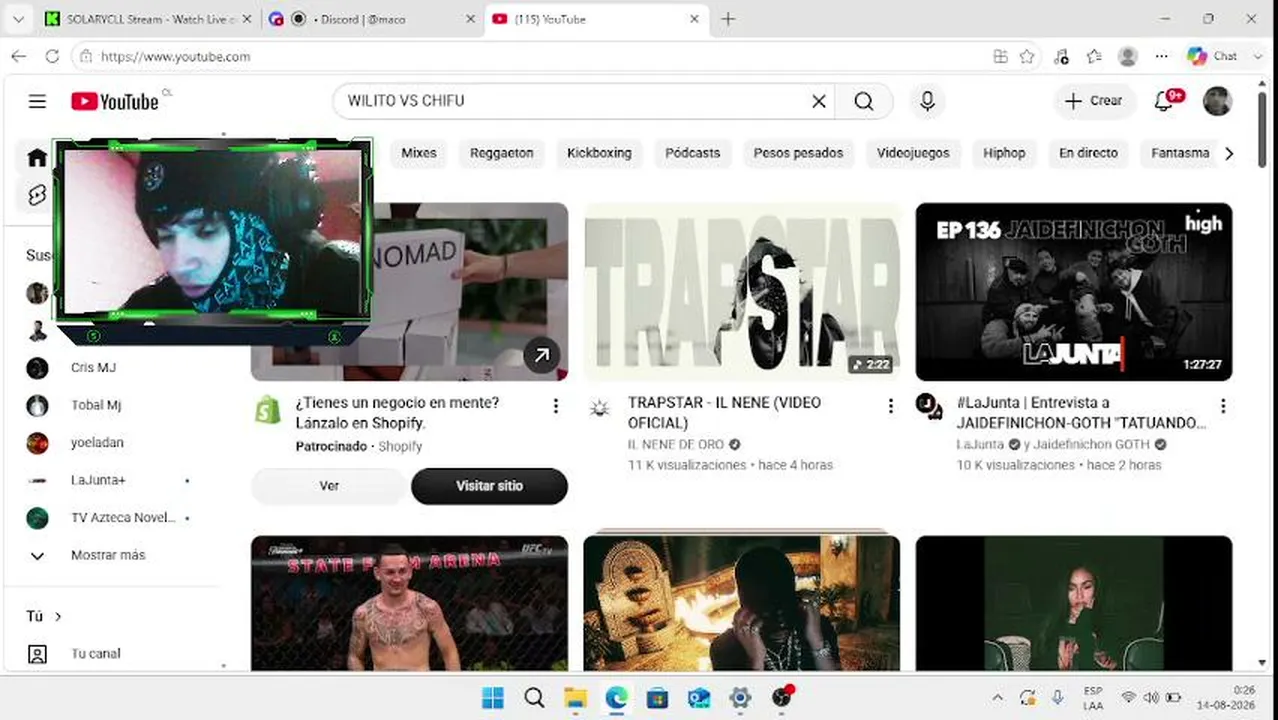This screenshot has width=1278, height=720.
Task: Filter by the Hiphop chip
Action: tap(1004, 153)
